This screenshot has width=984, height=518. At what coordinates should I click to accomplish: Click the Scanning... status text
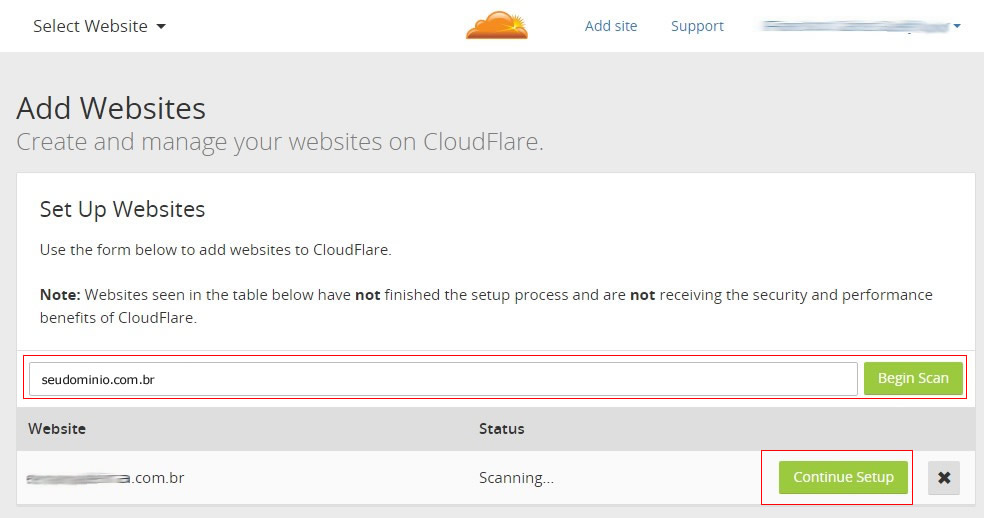[516, 478]
